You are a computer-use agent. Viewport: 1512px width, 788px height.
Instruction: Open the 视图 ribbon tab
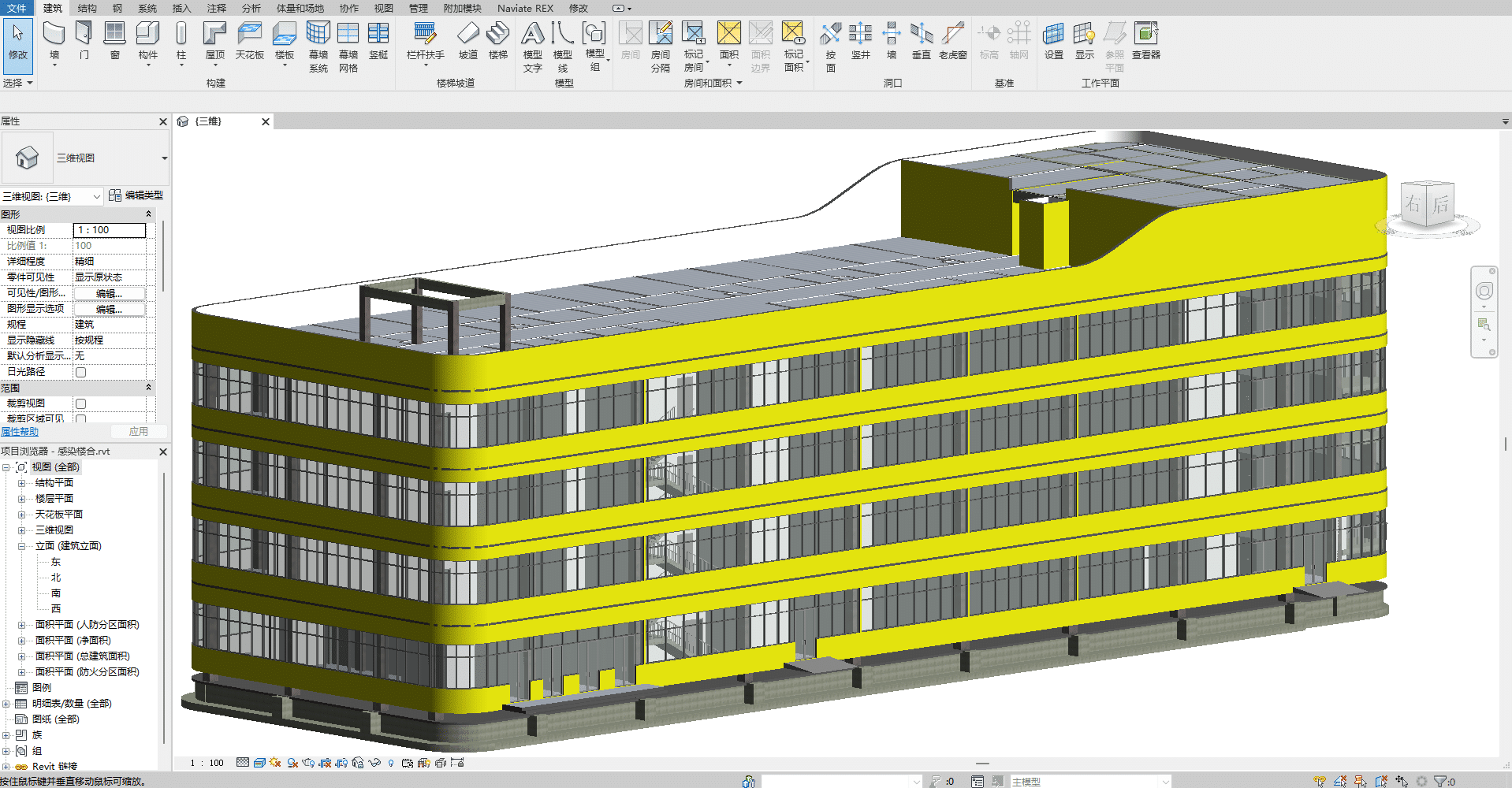pos(384,9)
